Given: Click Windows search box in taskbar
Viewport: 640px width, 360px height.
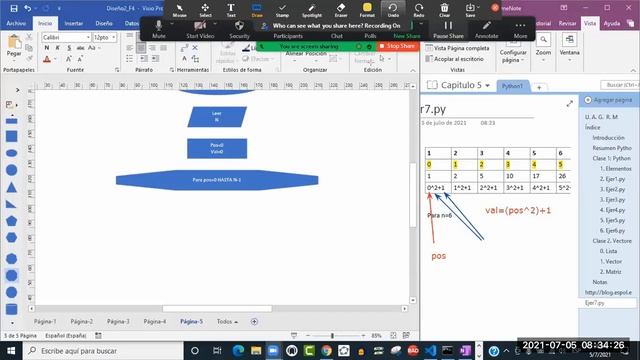Looking at the screenshot, I should [x=103, y=351].
